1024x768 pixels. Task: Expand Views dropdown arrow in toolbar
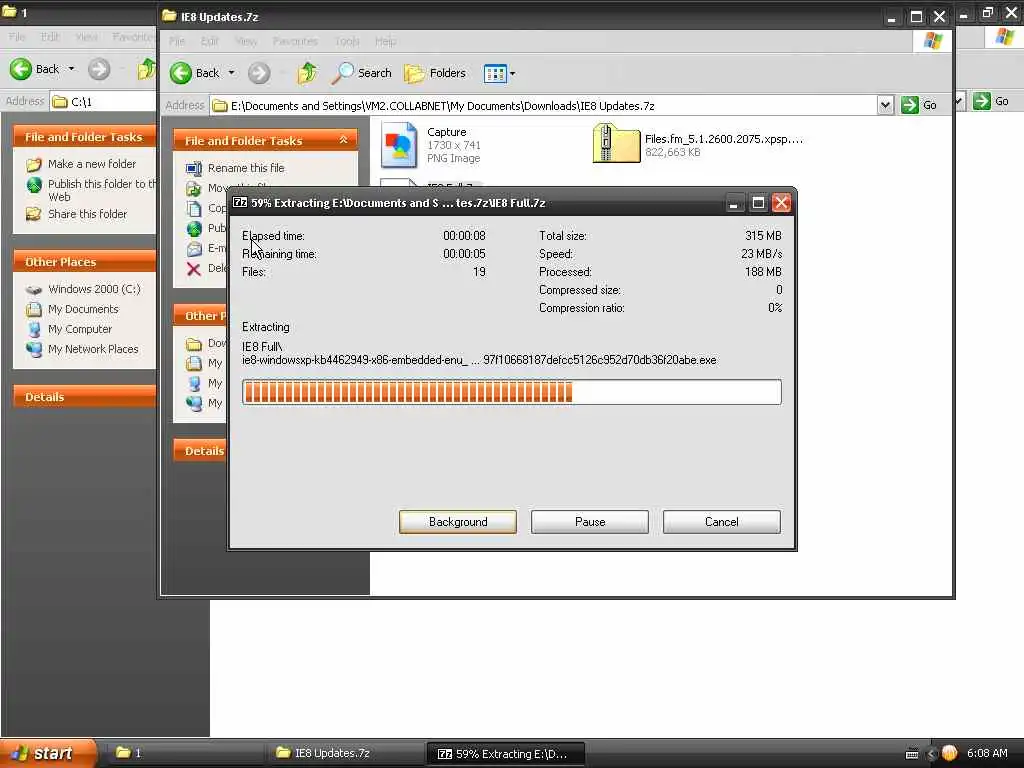[513, 74]
